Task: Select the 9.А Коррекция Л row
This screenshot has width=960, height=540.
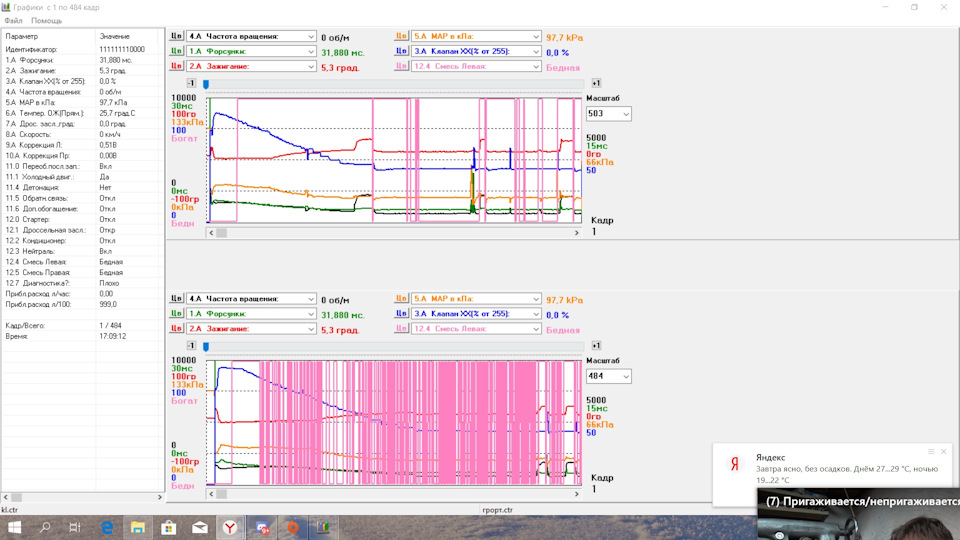Action: 83,145
